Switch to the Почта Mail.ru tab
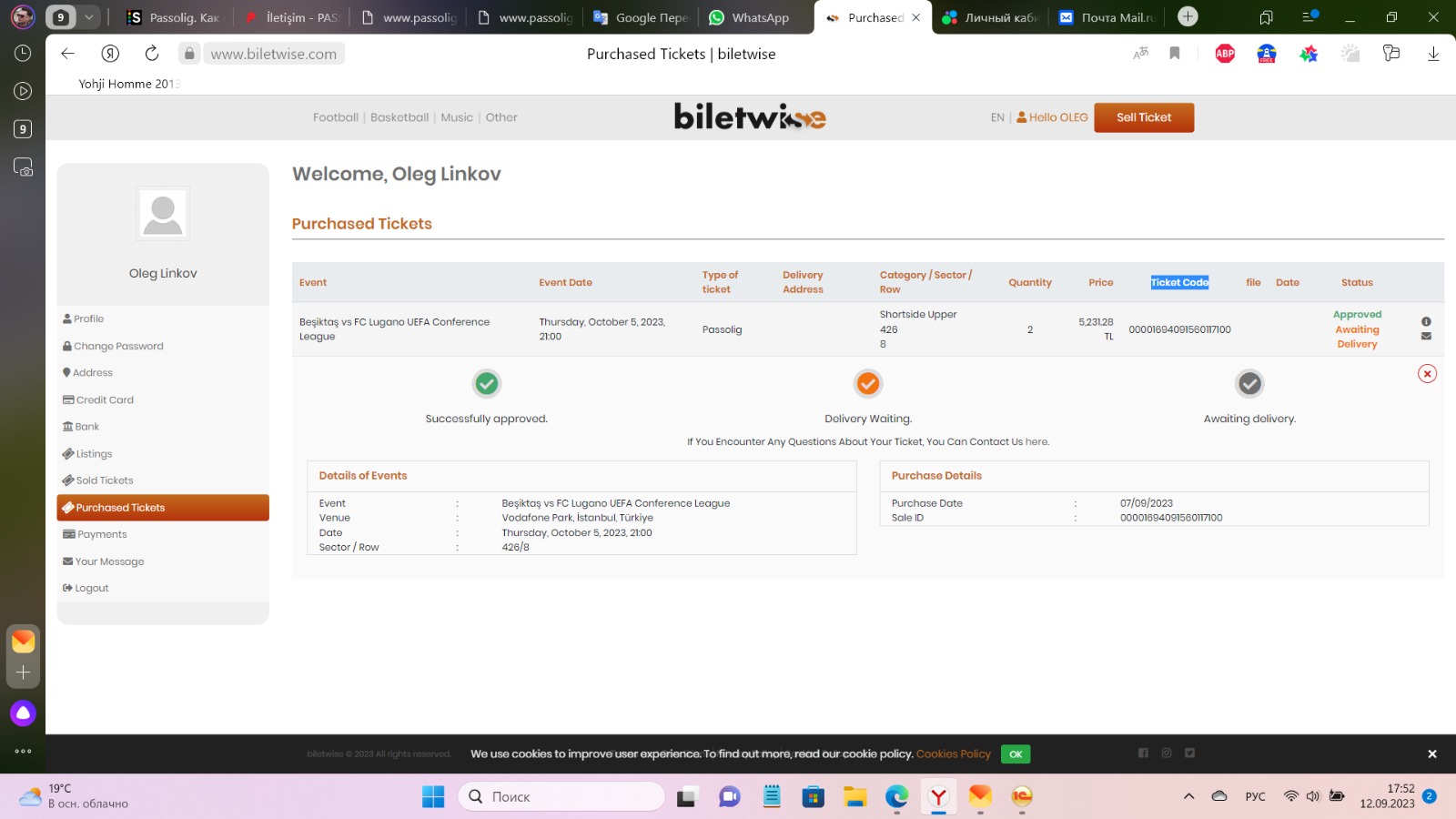 [1107, 17]
